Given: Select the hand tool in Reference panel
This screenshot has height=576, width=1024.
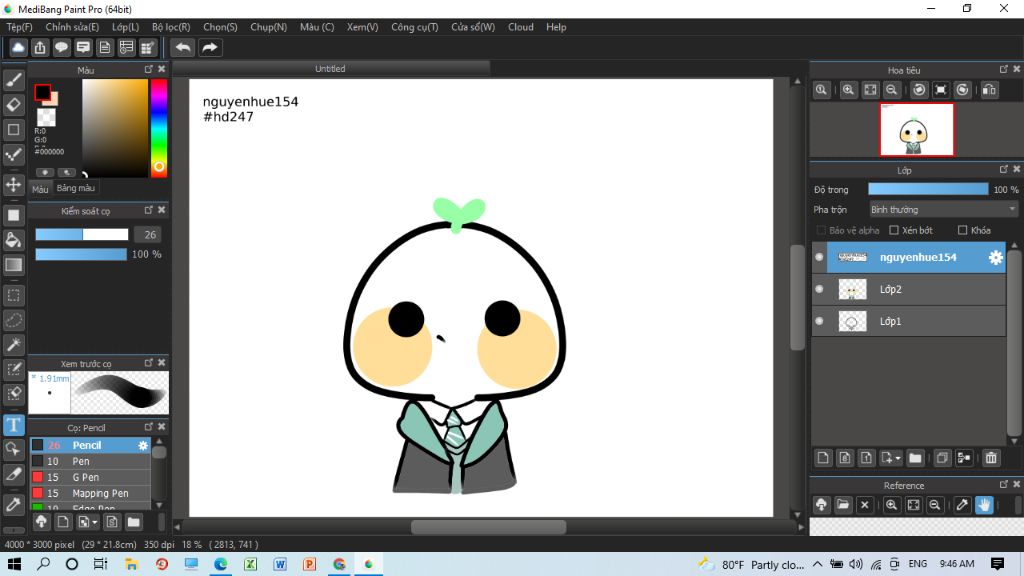Looking at the screenshot, I should click(984, 505).
